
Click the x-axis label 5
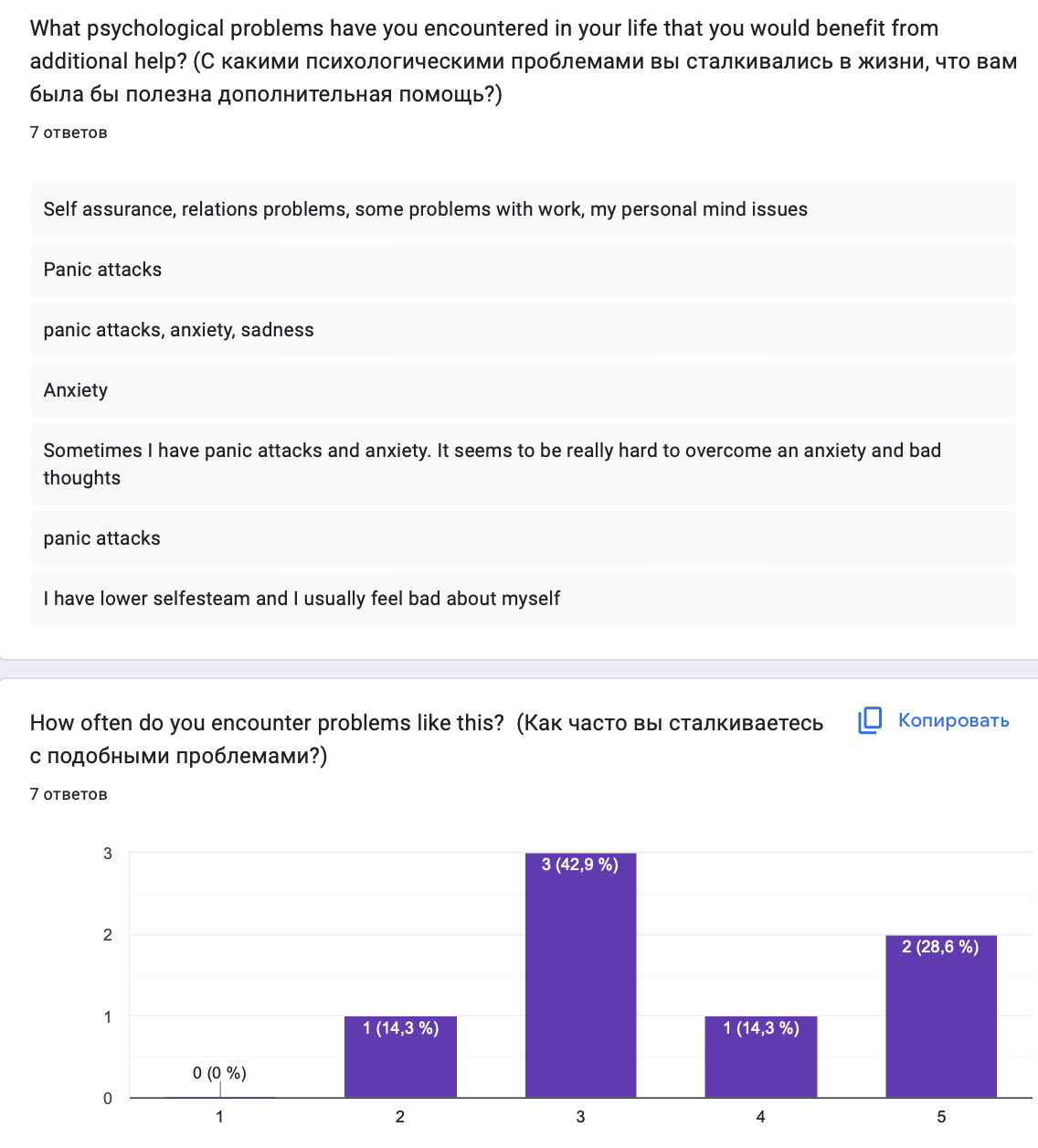pos(941,1117)
